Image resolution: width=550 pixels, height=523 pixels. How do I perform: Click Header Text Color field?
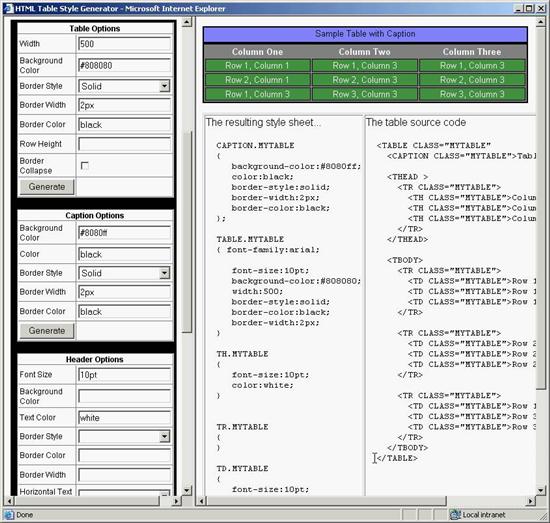coord(125,418)
